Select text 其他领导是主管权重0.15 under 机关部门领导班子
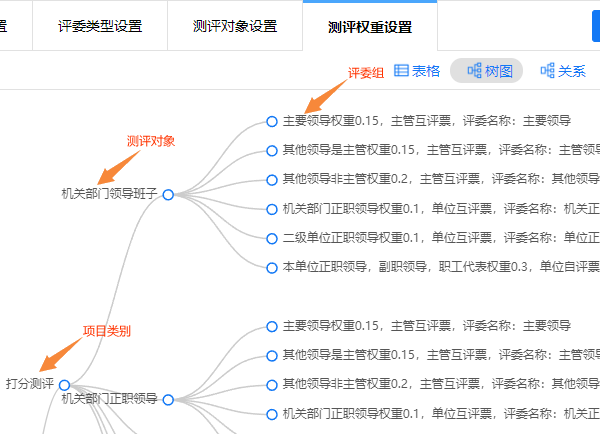Viewport: 600px width, 434px height. tap(349, 150)
